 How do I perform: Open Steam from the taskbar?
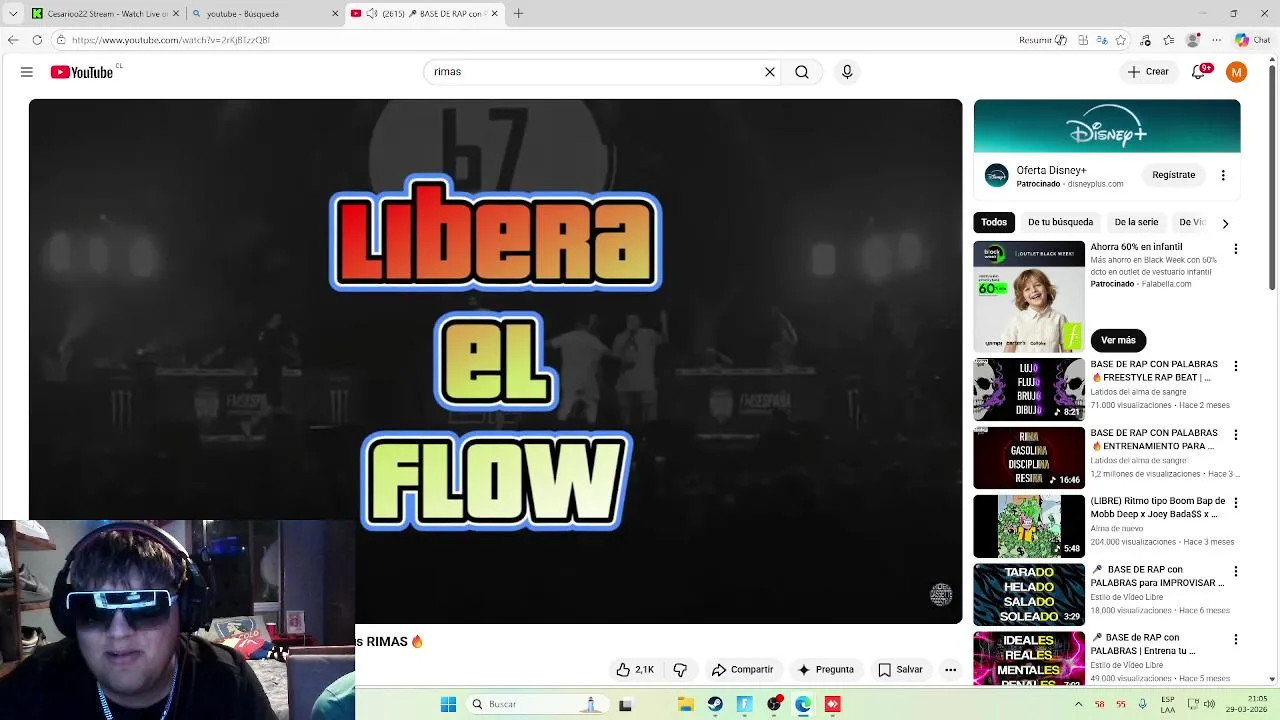[715, 704]
